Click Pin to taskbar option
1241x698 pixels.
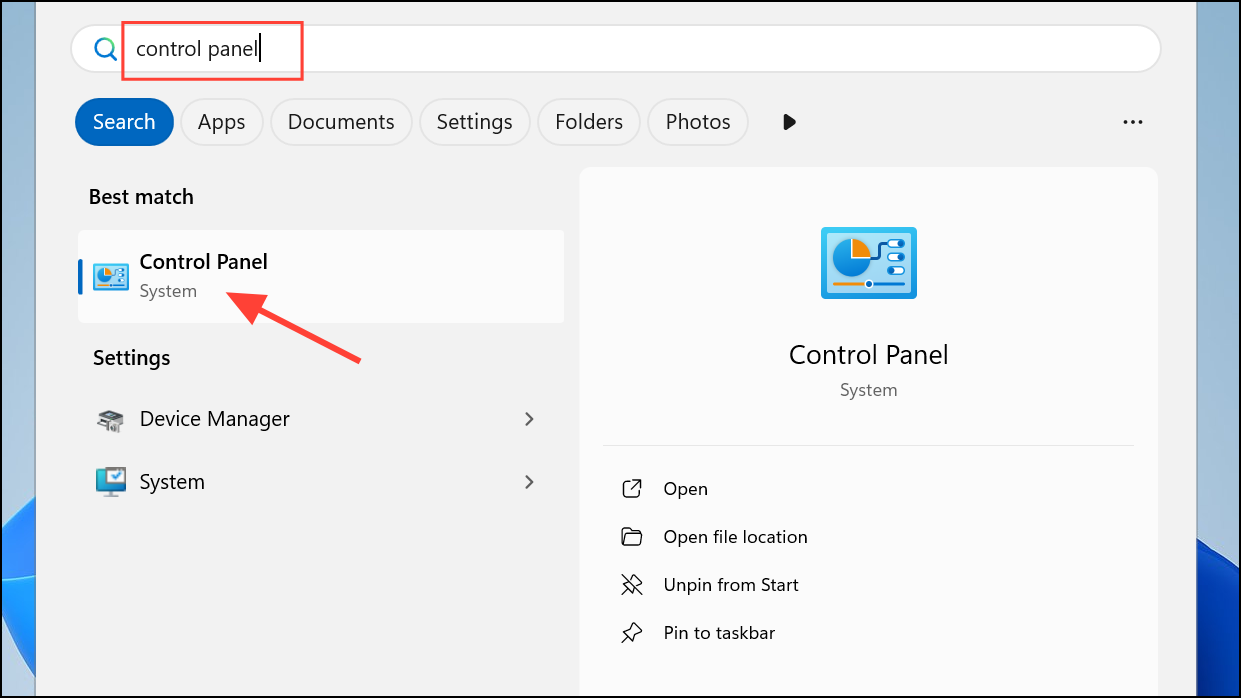tap(719, 633)
